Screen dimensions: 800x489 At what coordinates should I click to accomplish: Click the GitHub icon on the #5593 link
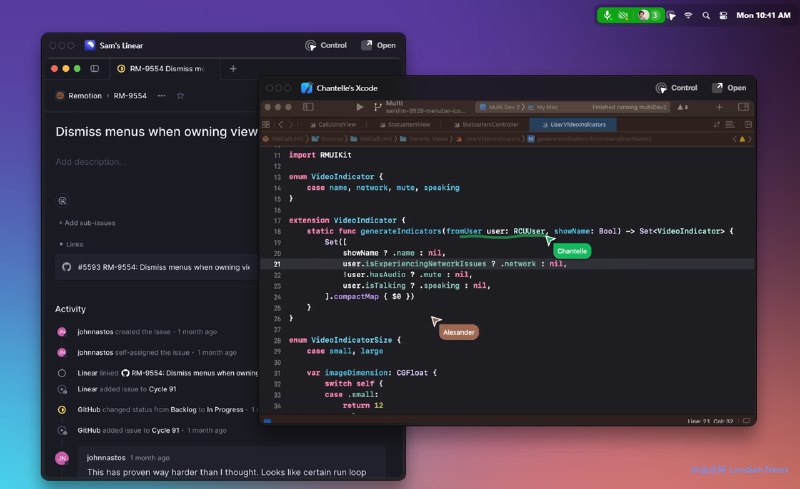66,267
